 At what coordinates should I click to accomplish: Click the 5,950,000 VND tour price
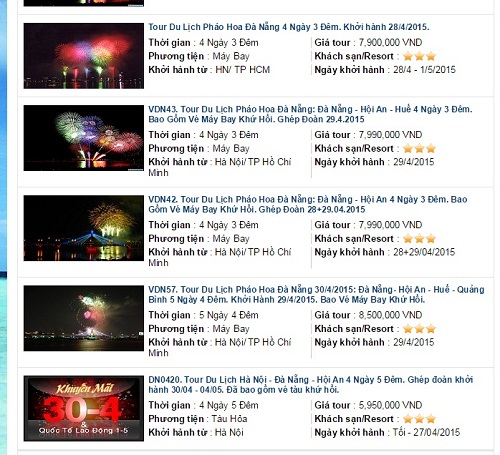coord(390,405)
